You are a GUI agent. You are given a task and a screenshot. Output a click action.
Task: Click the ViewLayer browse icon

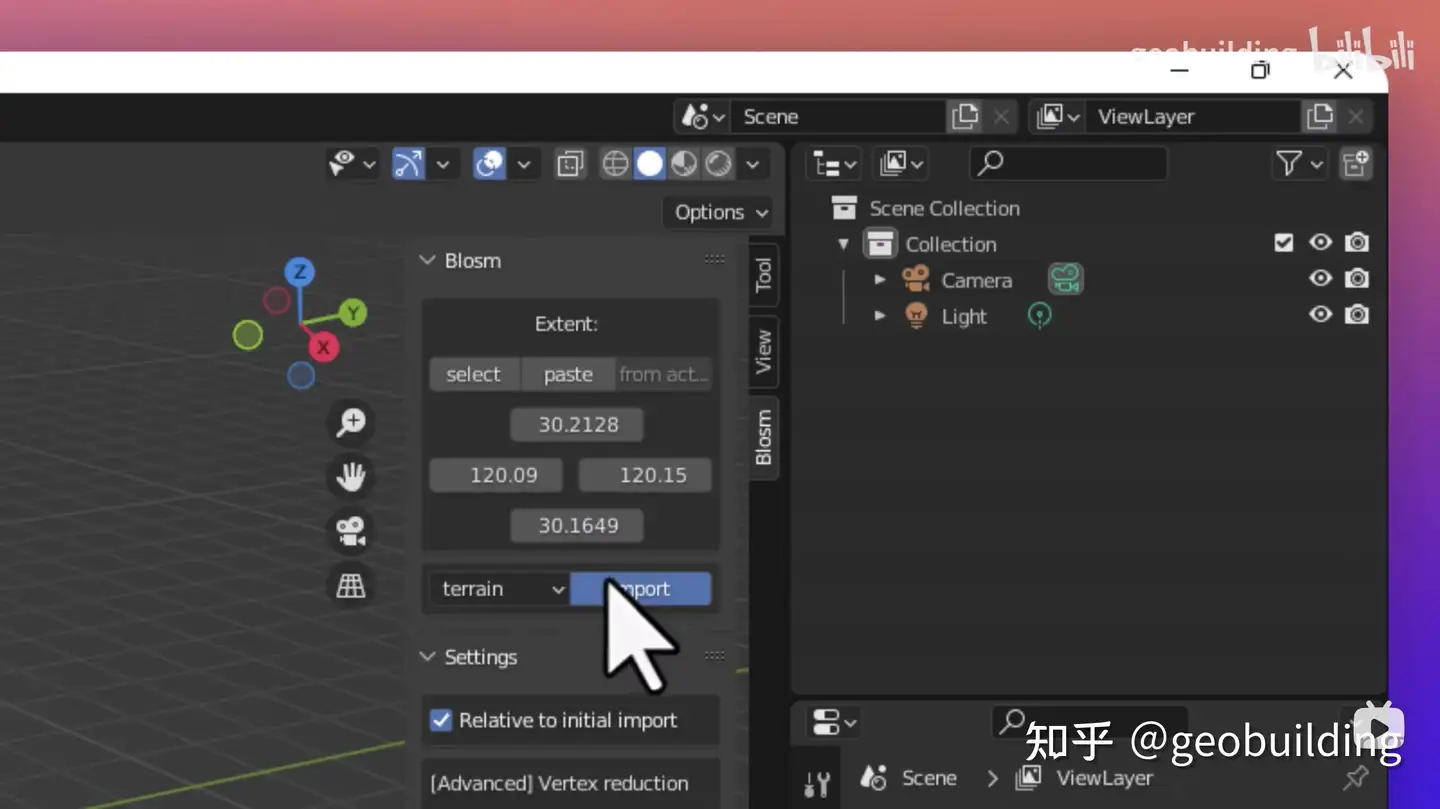tap(1058, 116)
